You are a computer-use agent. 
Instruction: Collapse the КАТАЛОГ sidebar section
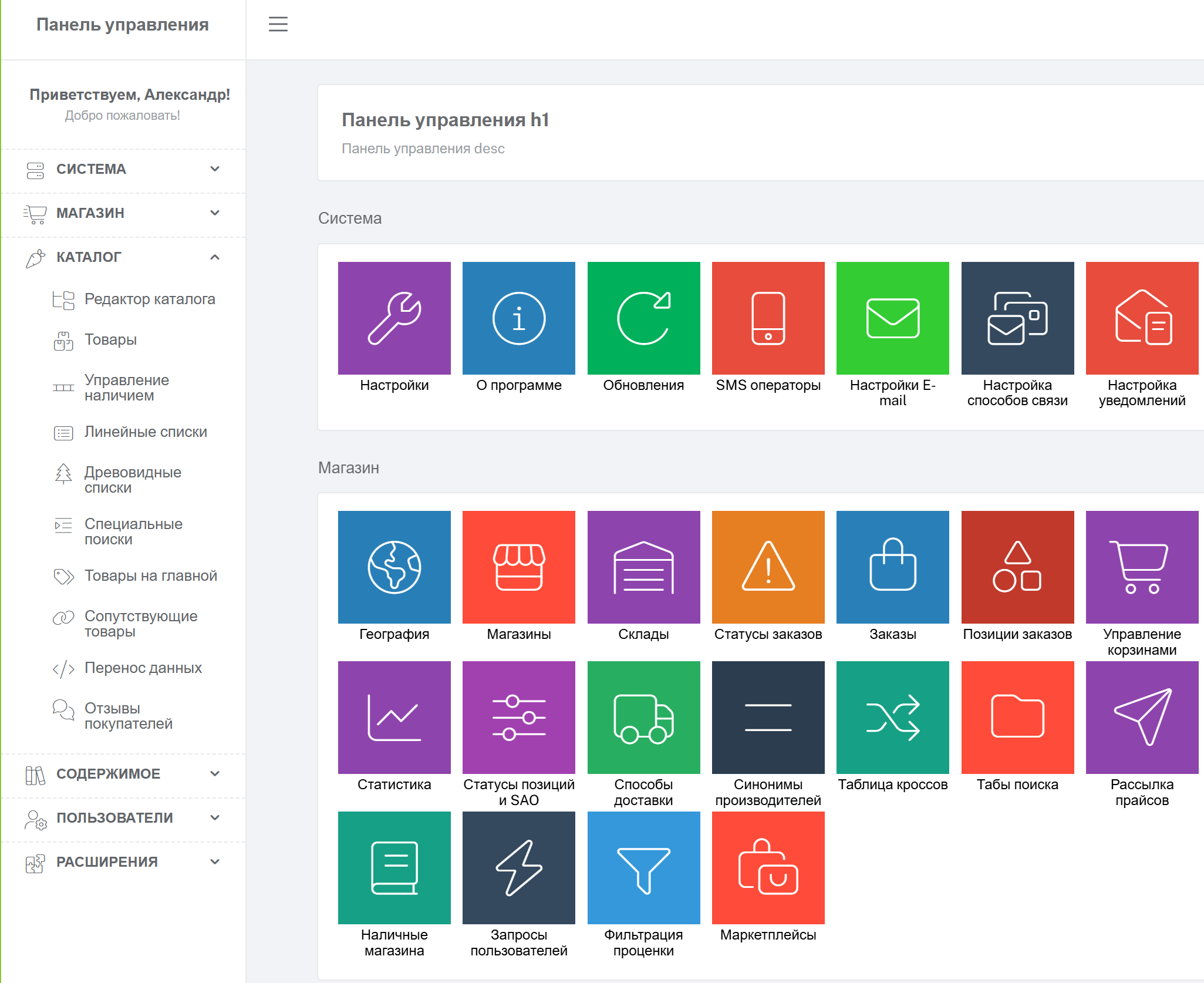point(123,257)
